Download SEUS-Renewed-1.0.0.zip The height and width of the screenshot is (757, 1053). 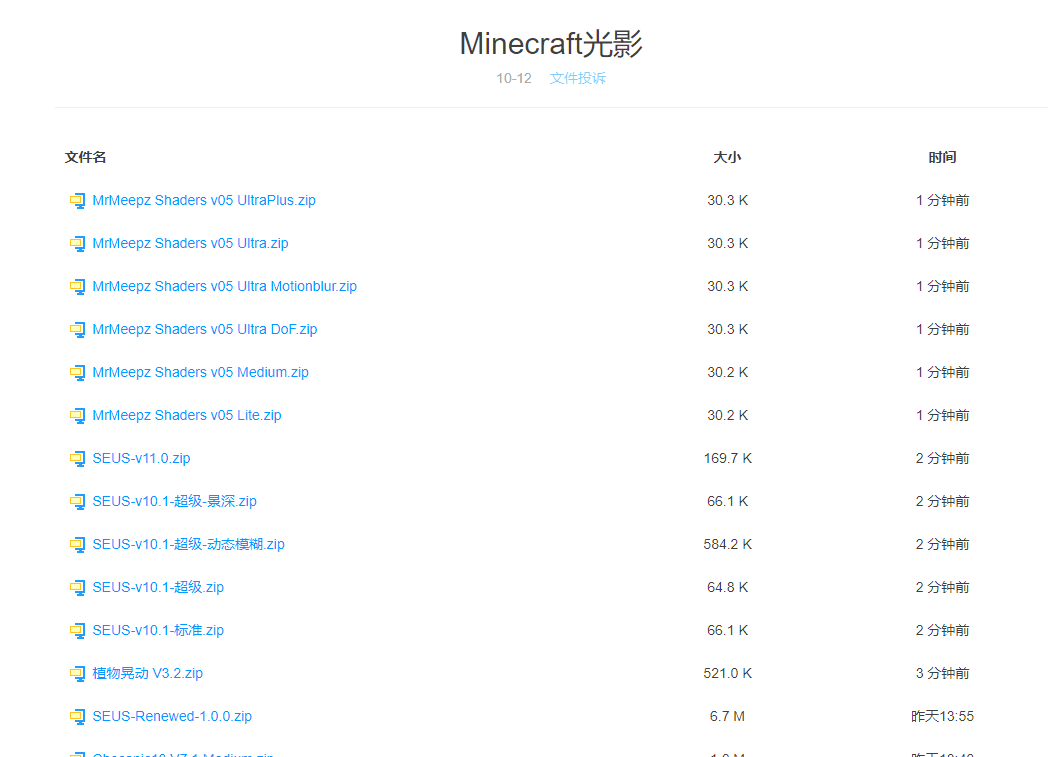point(173,716)
